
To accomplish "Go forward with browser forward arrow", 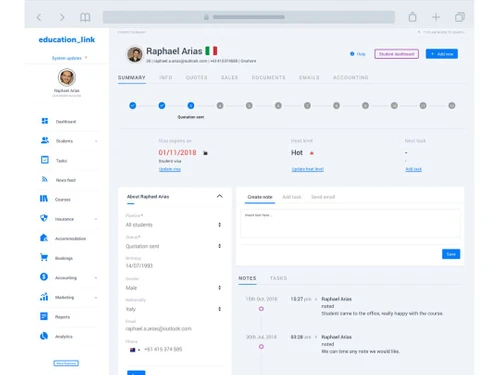I will tap(62, 17).
